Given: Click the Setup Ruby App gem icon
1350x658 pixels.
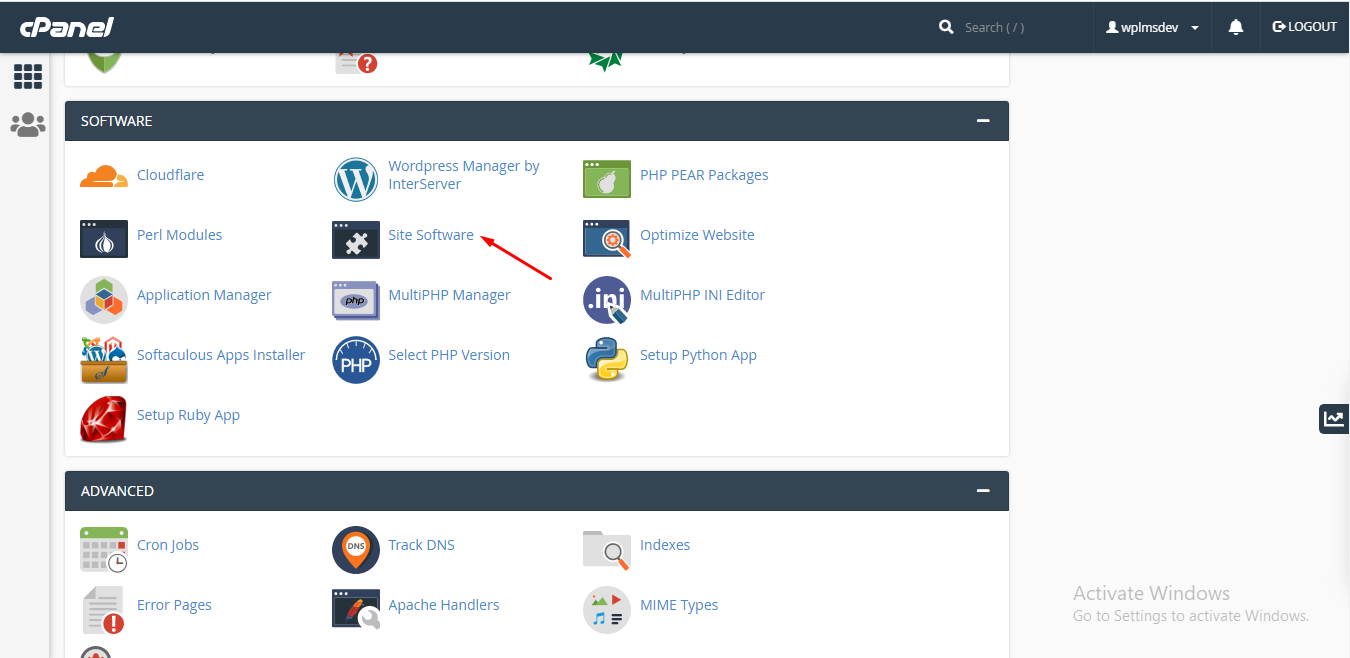Looking at the screenshot, I should [x=104, y=419].
